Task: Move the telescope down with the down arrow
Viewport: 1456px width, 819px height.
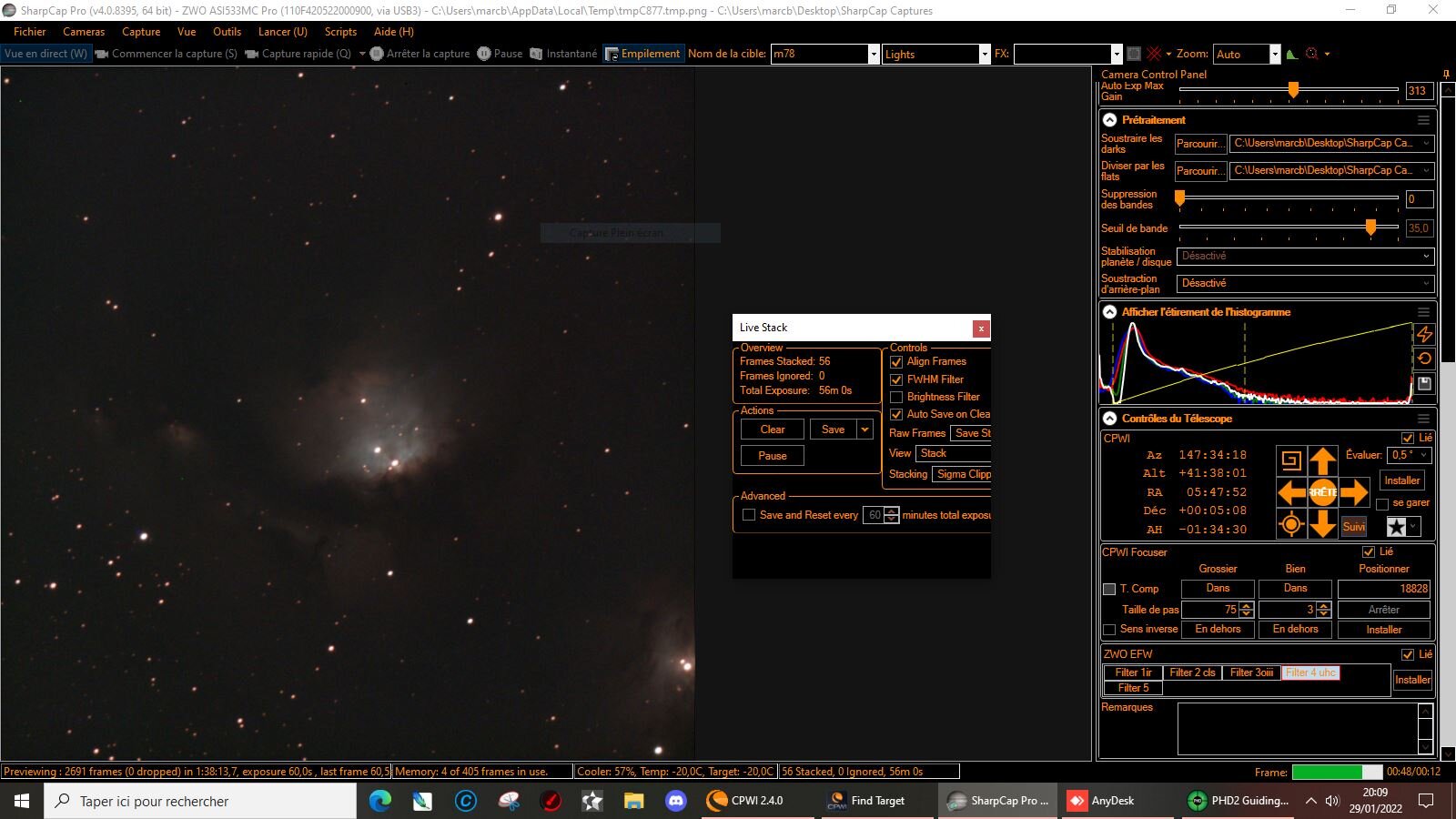Action: (x=1322, y=525)
